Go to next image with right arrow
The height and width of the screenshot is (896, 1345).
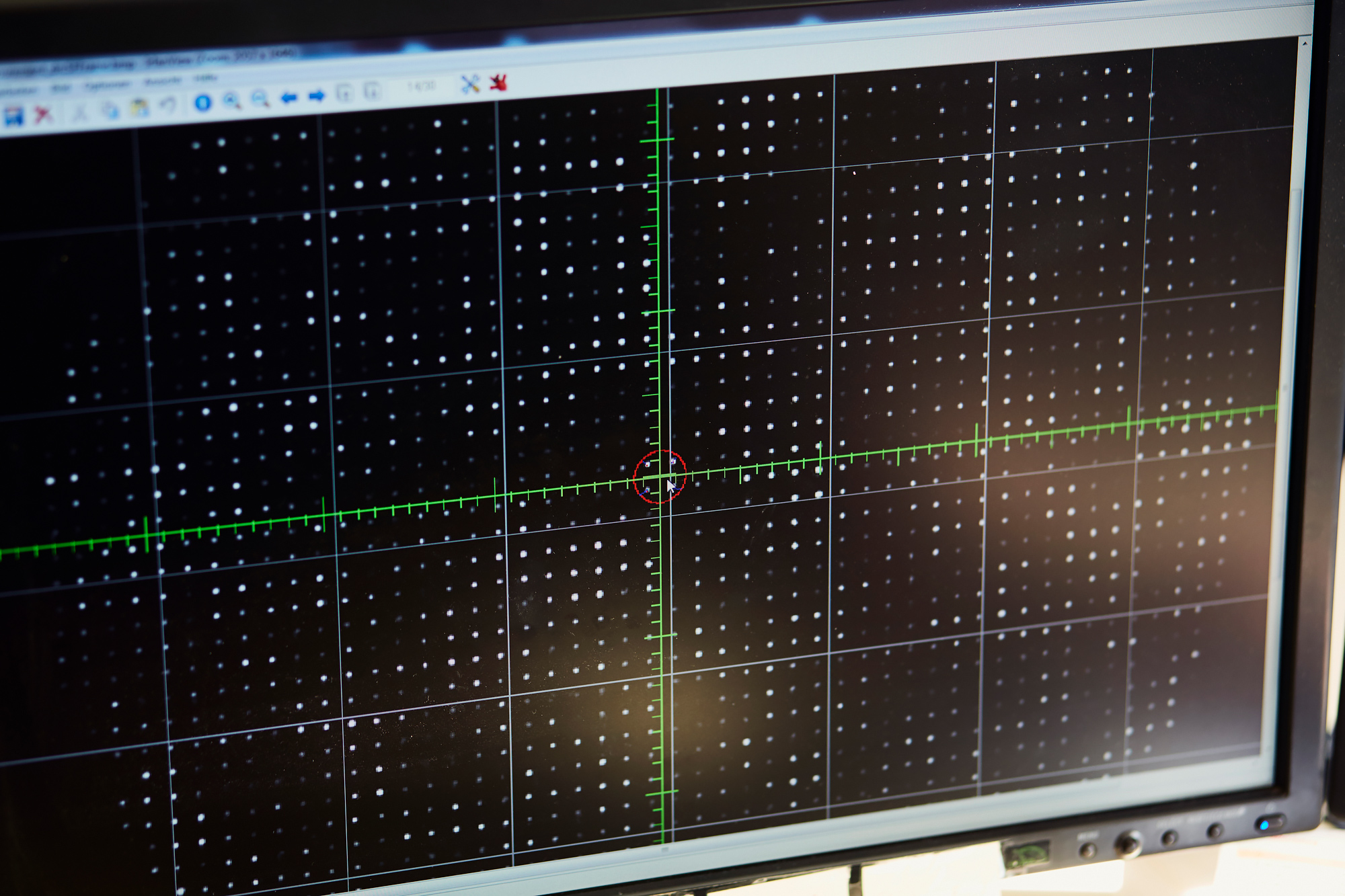(317, 96)
